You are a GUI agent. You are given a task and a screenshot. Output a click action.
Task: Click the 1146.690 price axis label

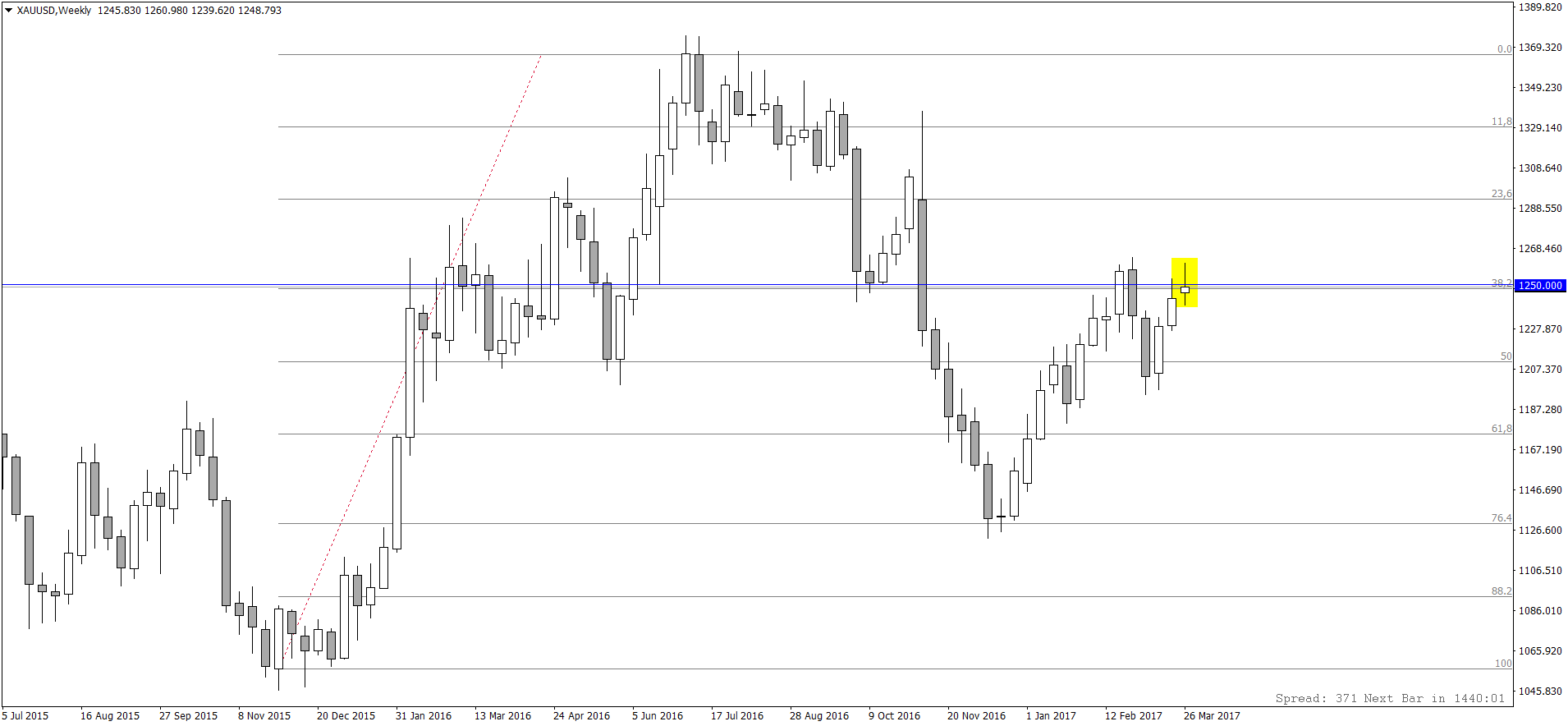(1540, 490)
